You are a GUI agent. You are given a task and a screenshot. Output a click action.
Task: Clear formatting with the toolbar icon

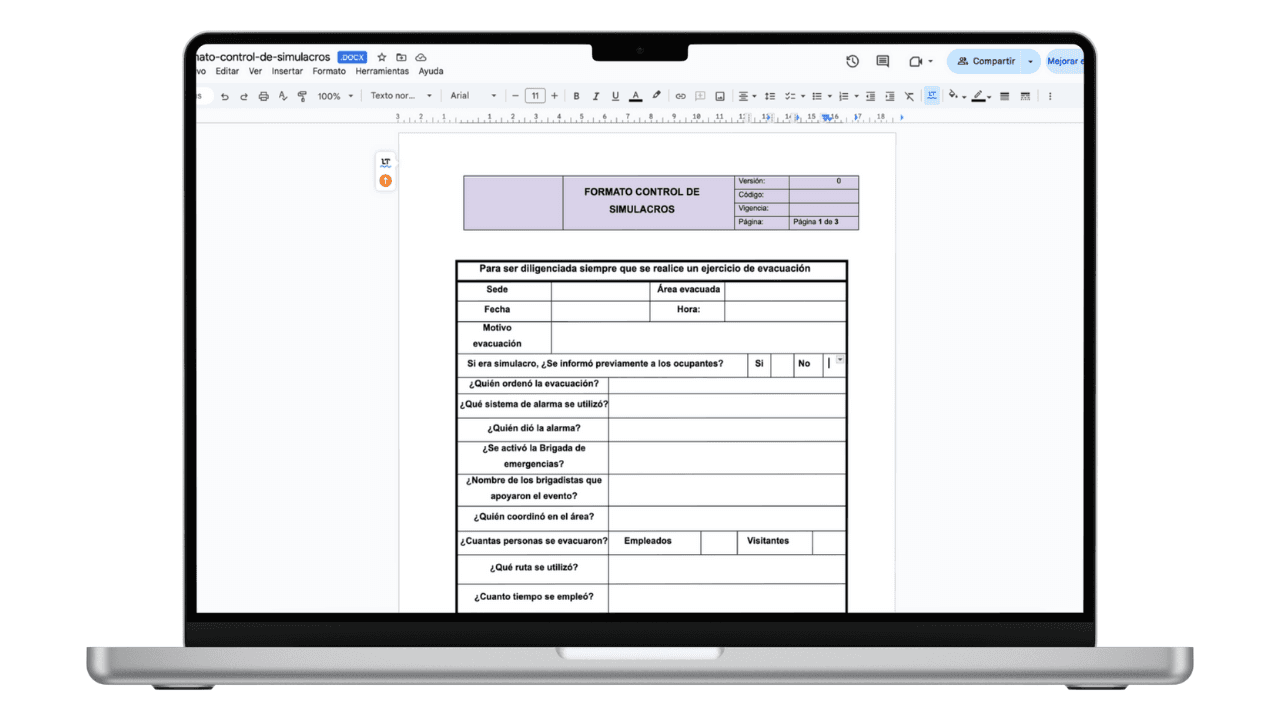click(910, 95)
